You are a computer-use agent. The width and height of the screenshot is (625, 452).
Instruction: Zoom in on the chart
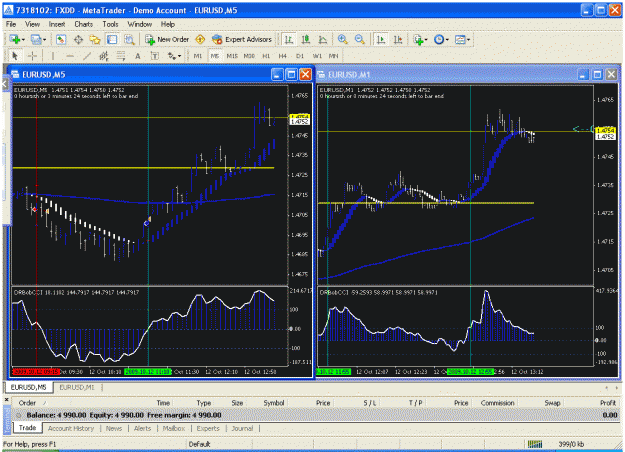[342, 39]
